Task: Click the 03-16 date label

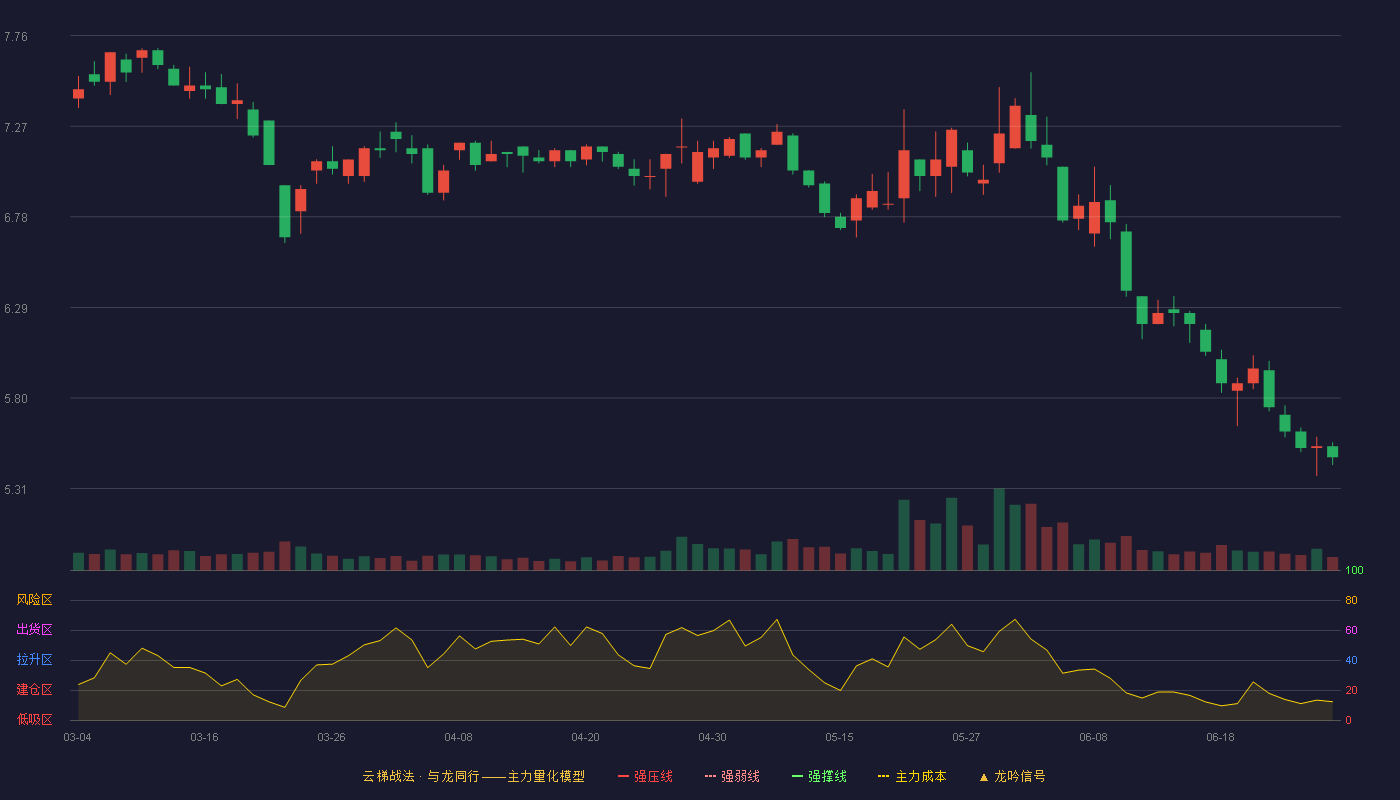Action: pos(204,737)
